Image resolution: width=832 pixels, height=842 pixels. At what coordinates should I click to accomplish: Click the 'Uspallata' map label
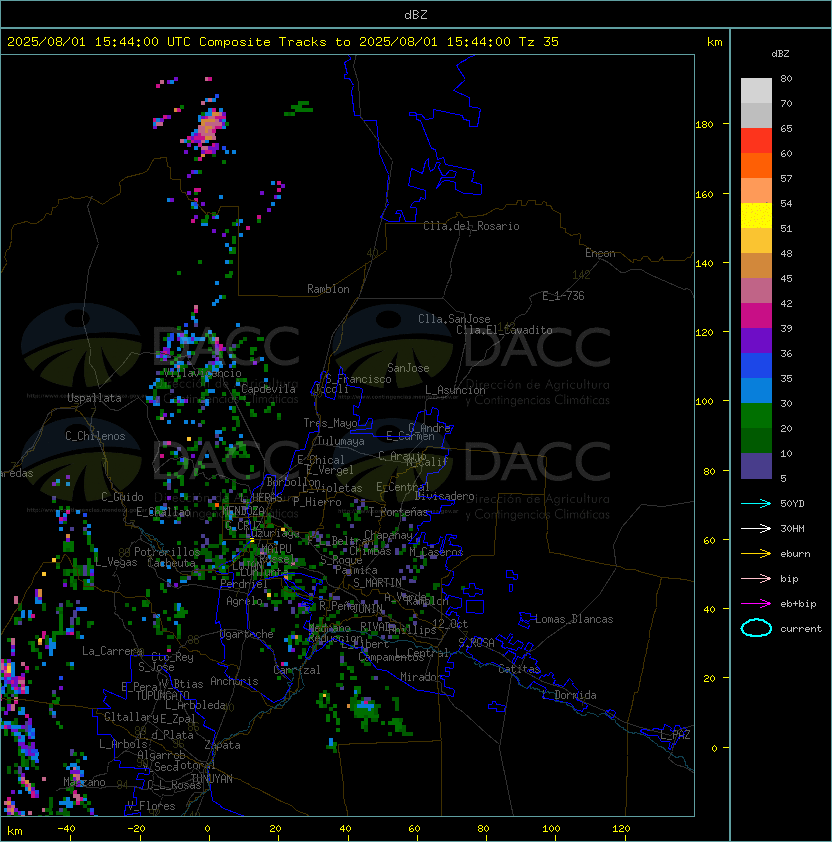click(94, 398)
